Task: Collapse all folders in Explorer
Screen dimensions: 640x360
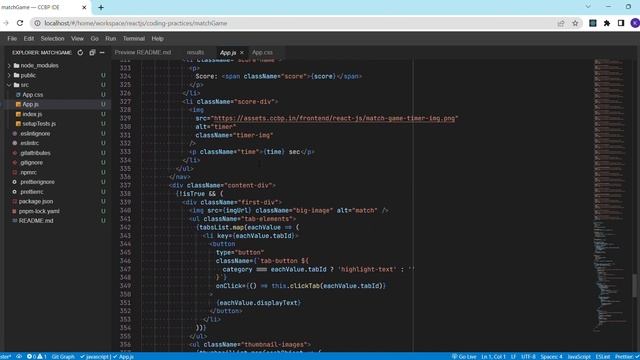Action: click(x=92, y=53)
